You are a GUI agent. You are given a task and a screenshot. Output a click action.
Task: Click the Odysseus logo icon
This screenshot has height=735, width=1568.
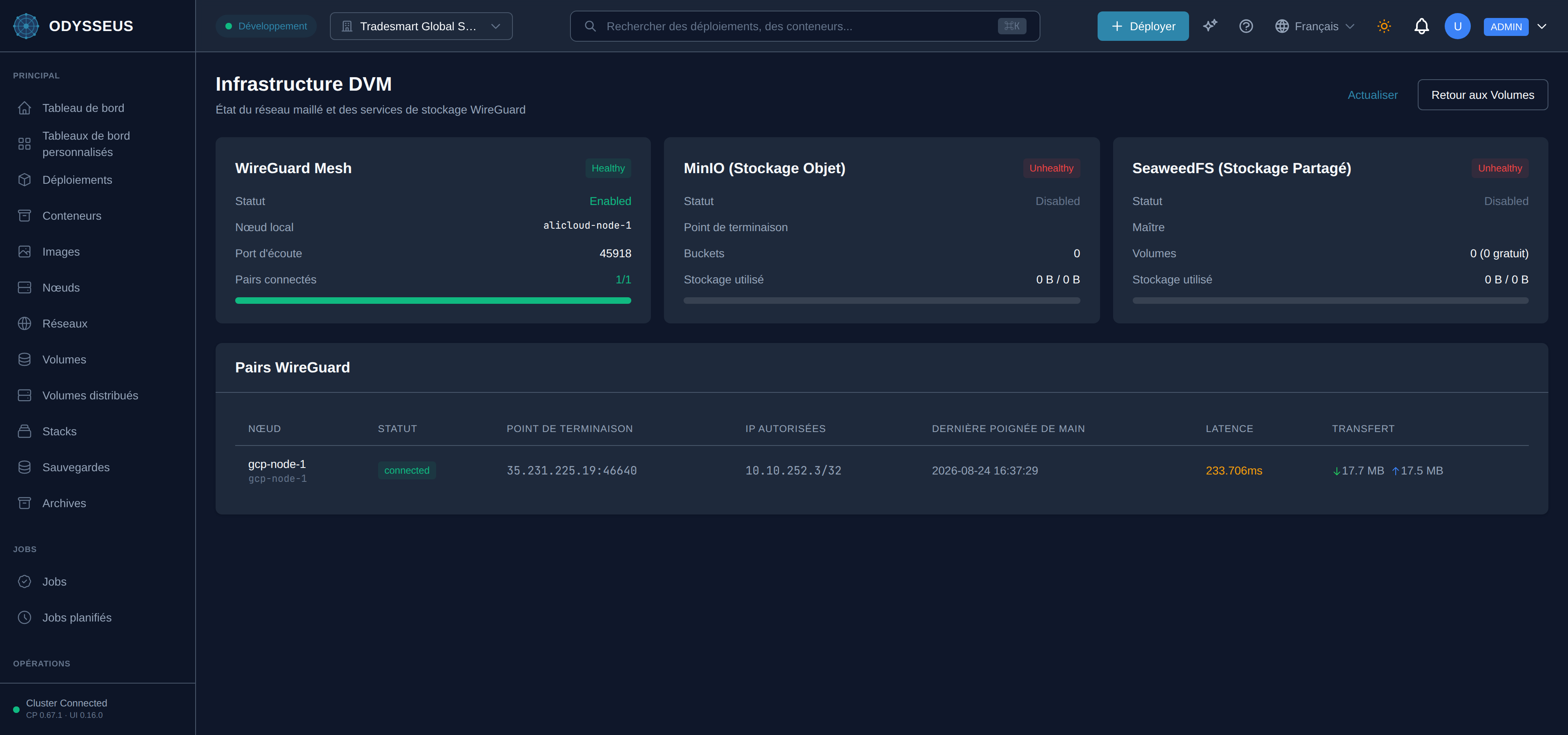26,26
